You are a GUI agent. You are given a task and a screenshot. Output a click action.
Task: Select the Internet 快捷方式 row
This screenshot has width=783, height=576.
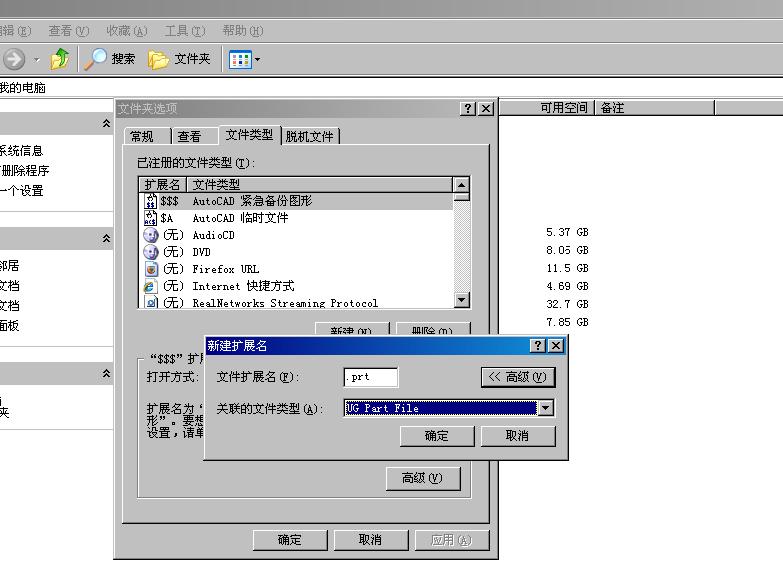pos(296,286)
